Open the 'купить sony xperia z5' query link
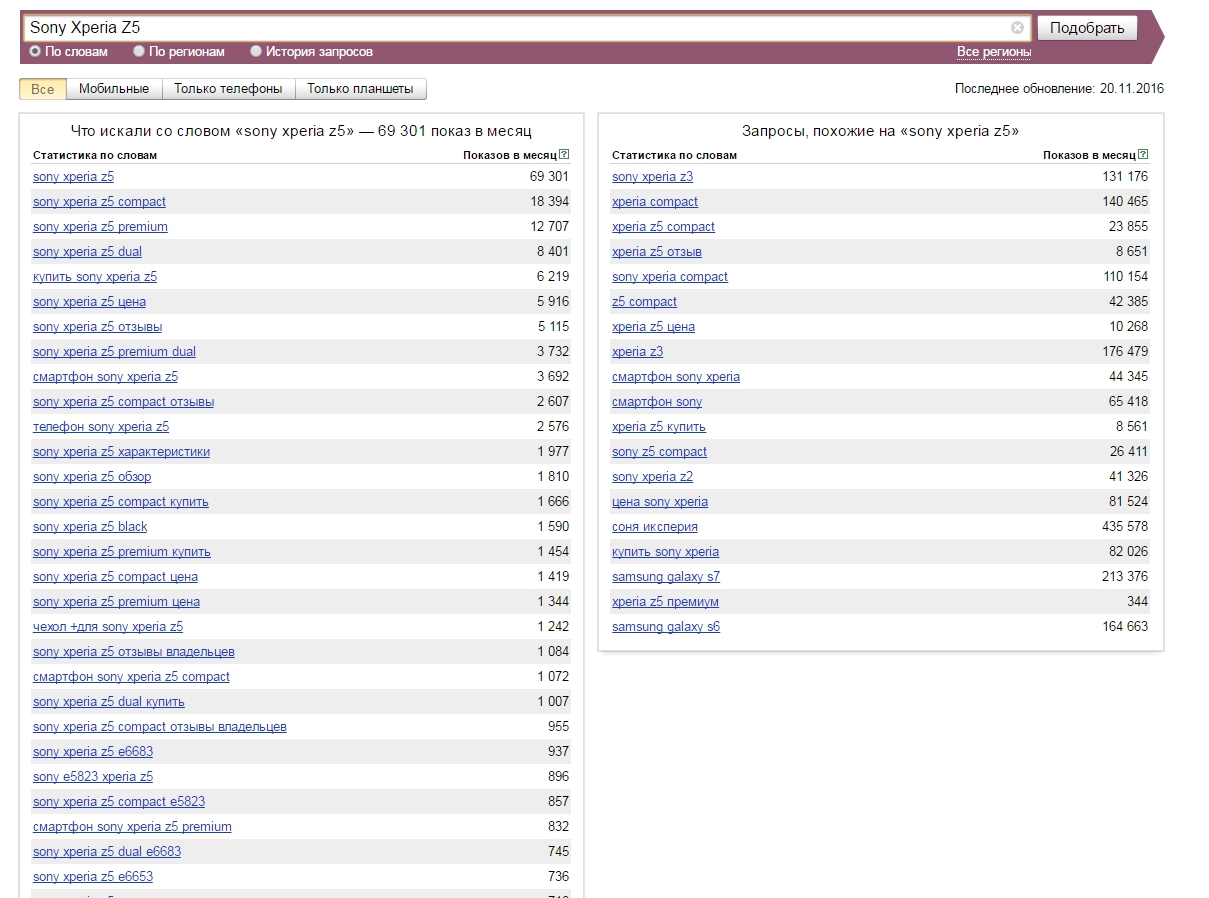The height and width of the screenshot is (898, 1209). (x=95, y=277)
